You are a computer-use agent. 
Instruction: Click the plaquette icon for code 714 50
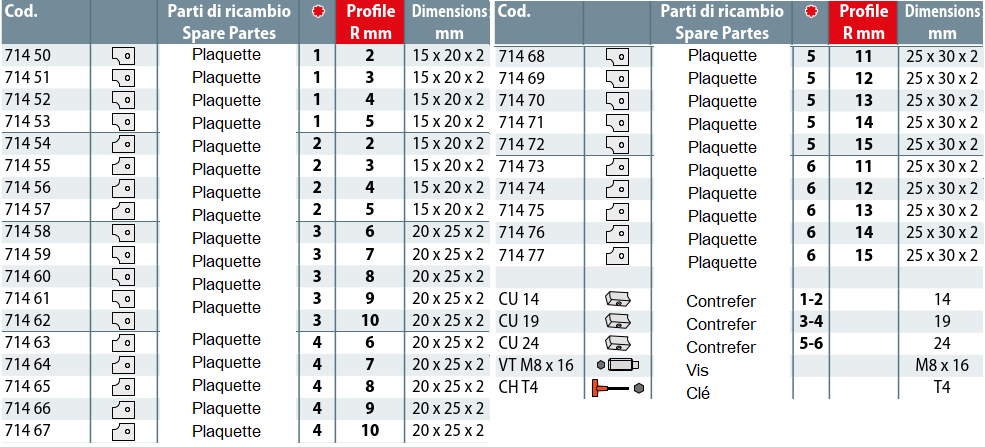[124, 56]
